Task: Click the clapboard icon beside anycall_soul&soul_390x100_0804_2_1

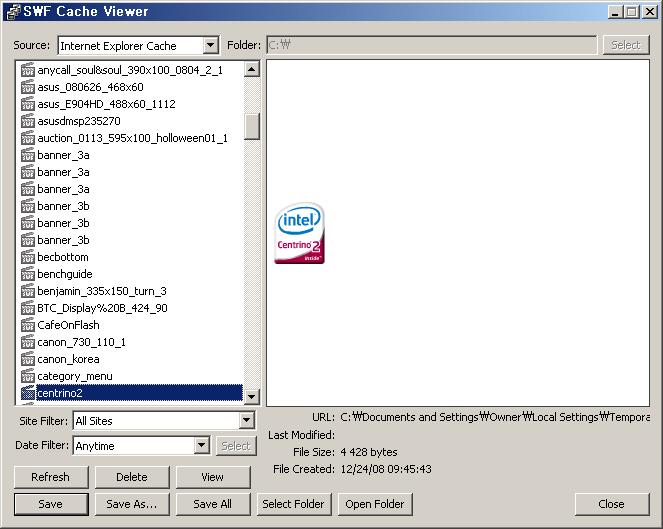Action: click(27, 70)
